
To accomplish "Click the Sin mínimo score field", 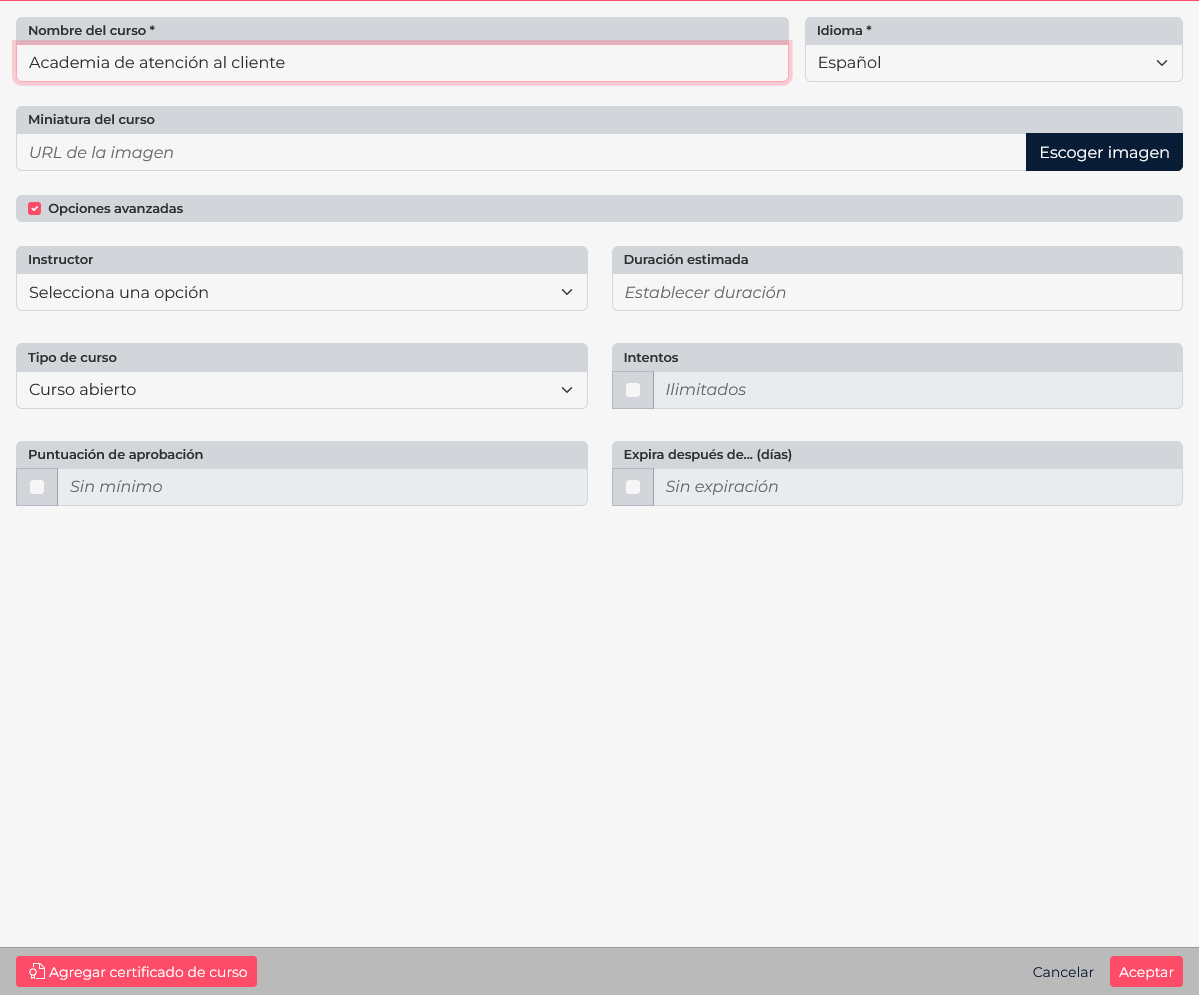I will (322, 487).
